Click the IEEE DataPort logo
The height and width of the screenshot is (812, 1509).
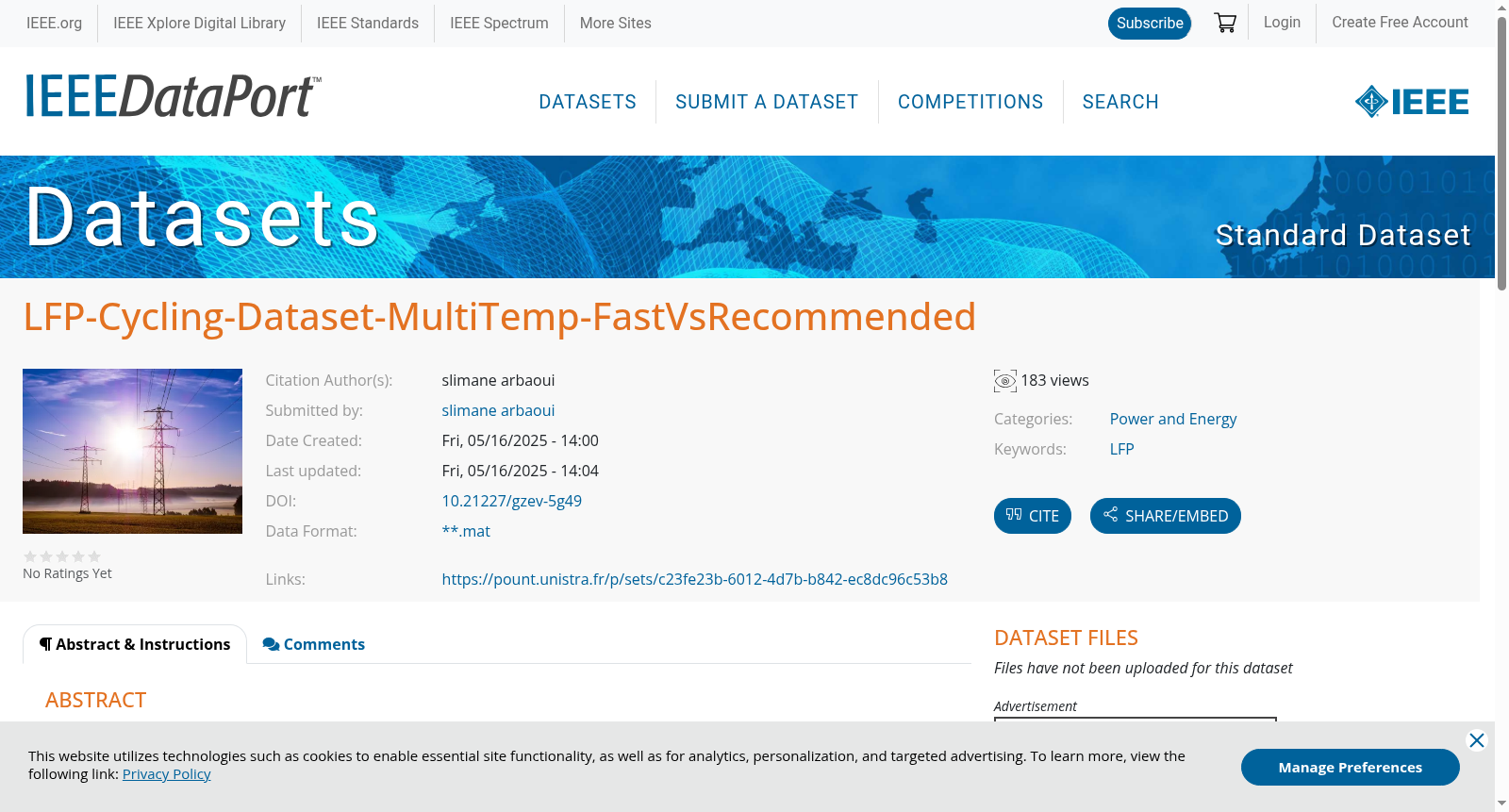pos(173,96)
